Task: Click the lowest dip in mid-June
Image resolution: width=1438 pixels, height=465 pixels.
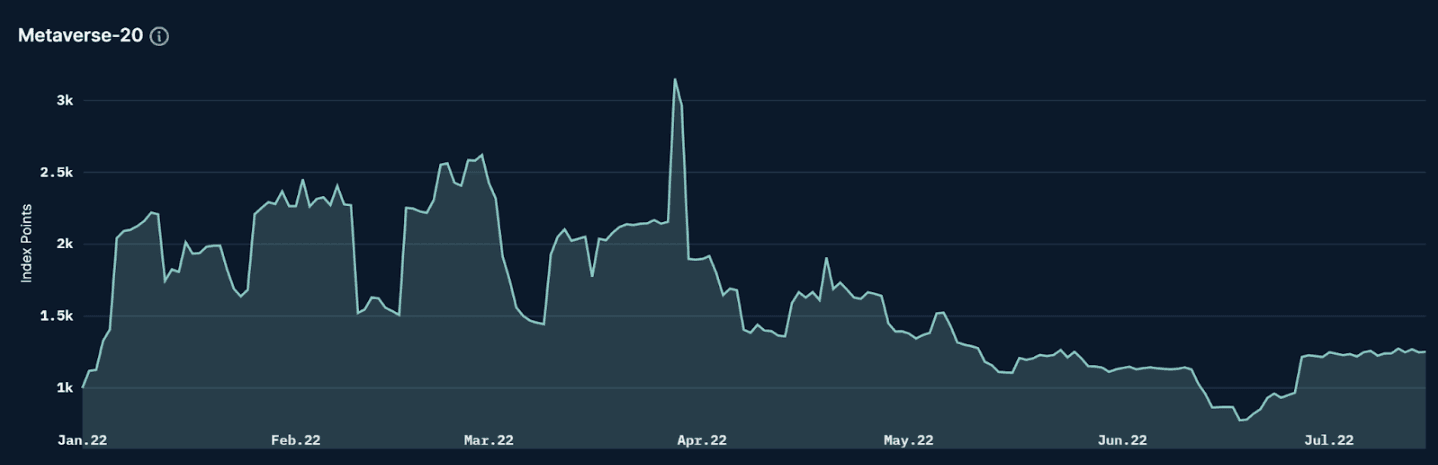Action: point(1241,420)
